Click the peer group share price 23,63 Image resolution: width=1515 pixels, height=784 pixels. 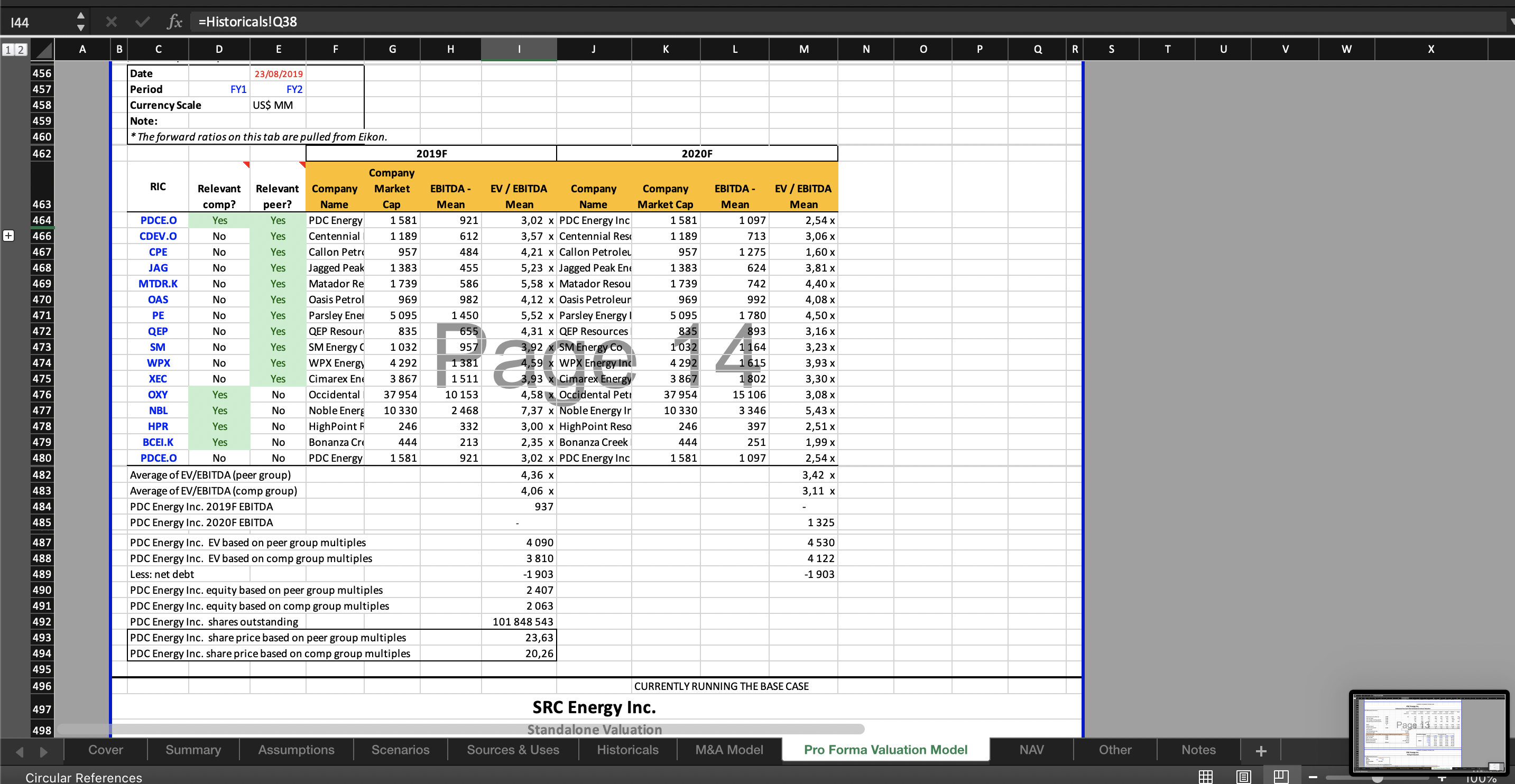(519, 637)
